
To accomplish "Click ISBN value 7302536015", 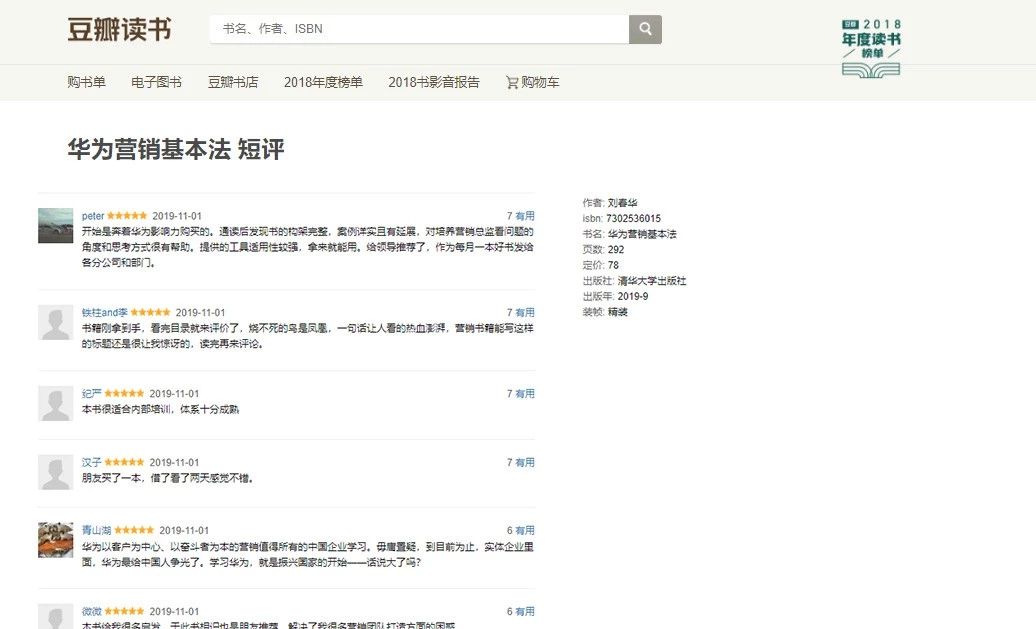I will click(633, 219).
